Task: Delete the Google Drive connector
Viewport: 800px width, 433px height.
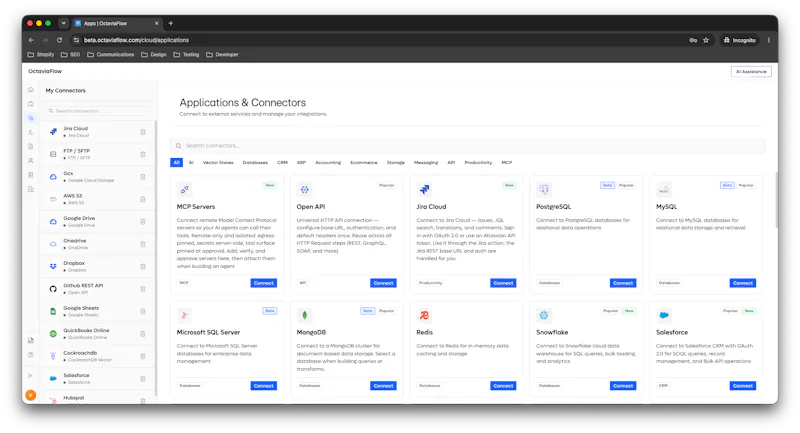Action: 143,222
